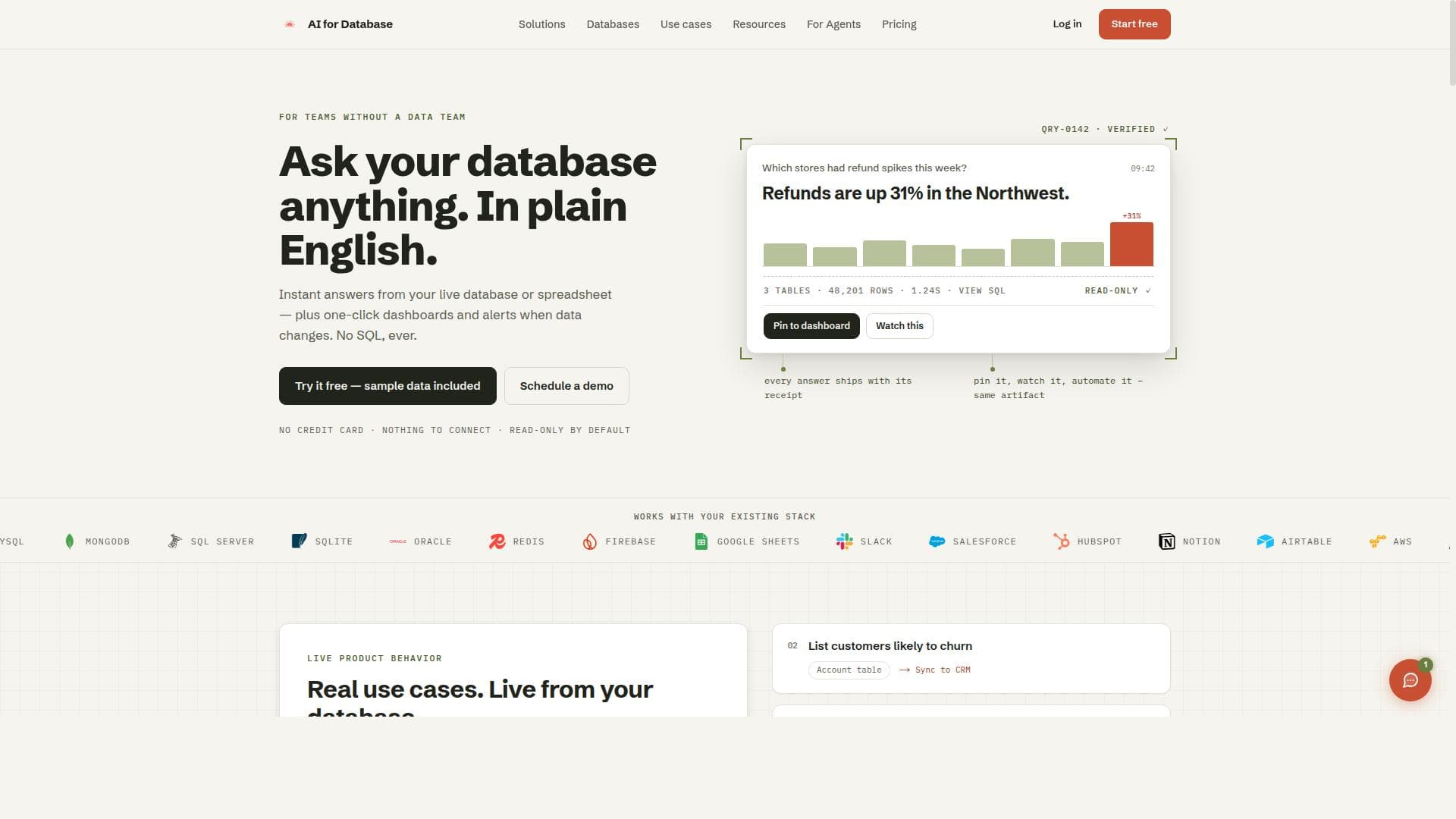This screenshot has width=1456, height=819.
Task: Open the chat widget bubble
Action: point(1410,680)
